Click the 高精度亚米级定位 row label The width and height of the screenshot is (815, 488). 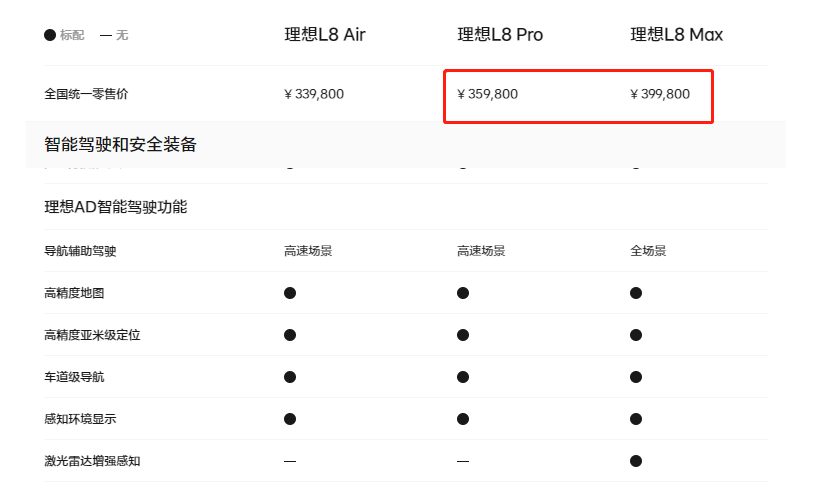[92, 335]
